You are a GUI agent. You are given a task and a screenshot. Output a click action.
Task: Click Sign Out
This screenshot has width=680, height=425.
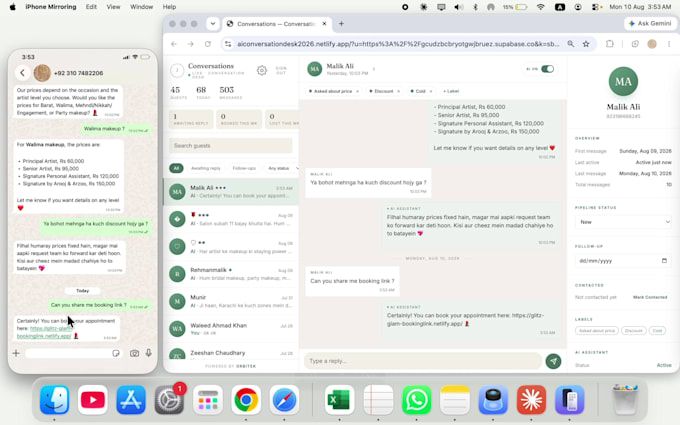[281, 70]
